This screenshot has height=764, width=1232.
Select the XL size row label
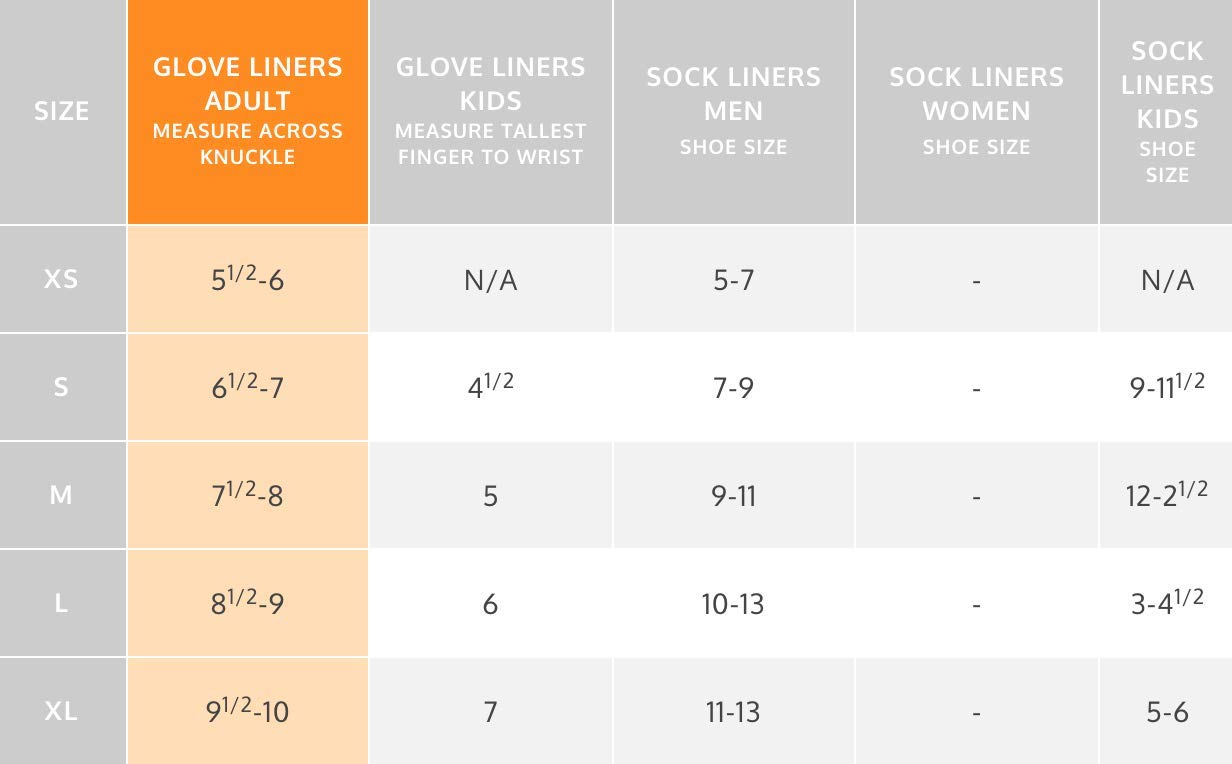point(62,711)
